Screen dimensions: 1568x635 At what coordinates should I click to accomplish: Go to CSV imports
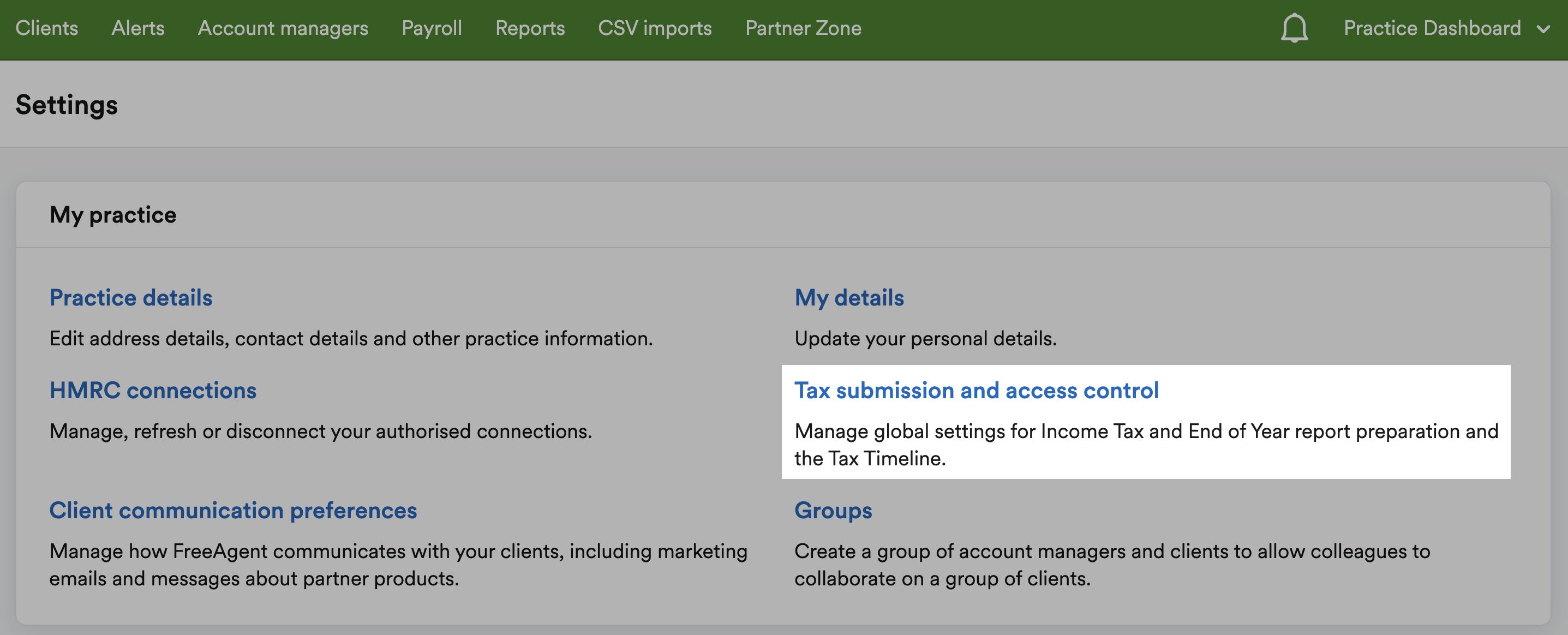(655, 28)
